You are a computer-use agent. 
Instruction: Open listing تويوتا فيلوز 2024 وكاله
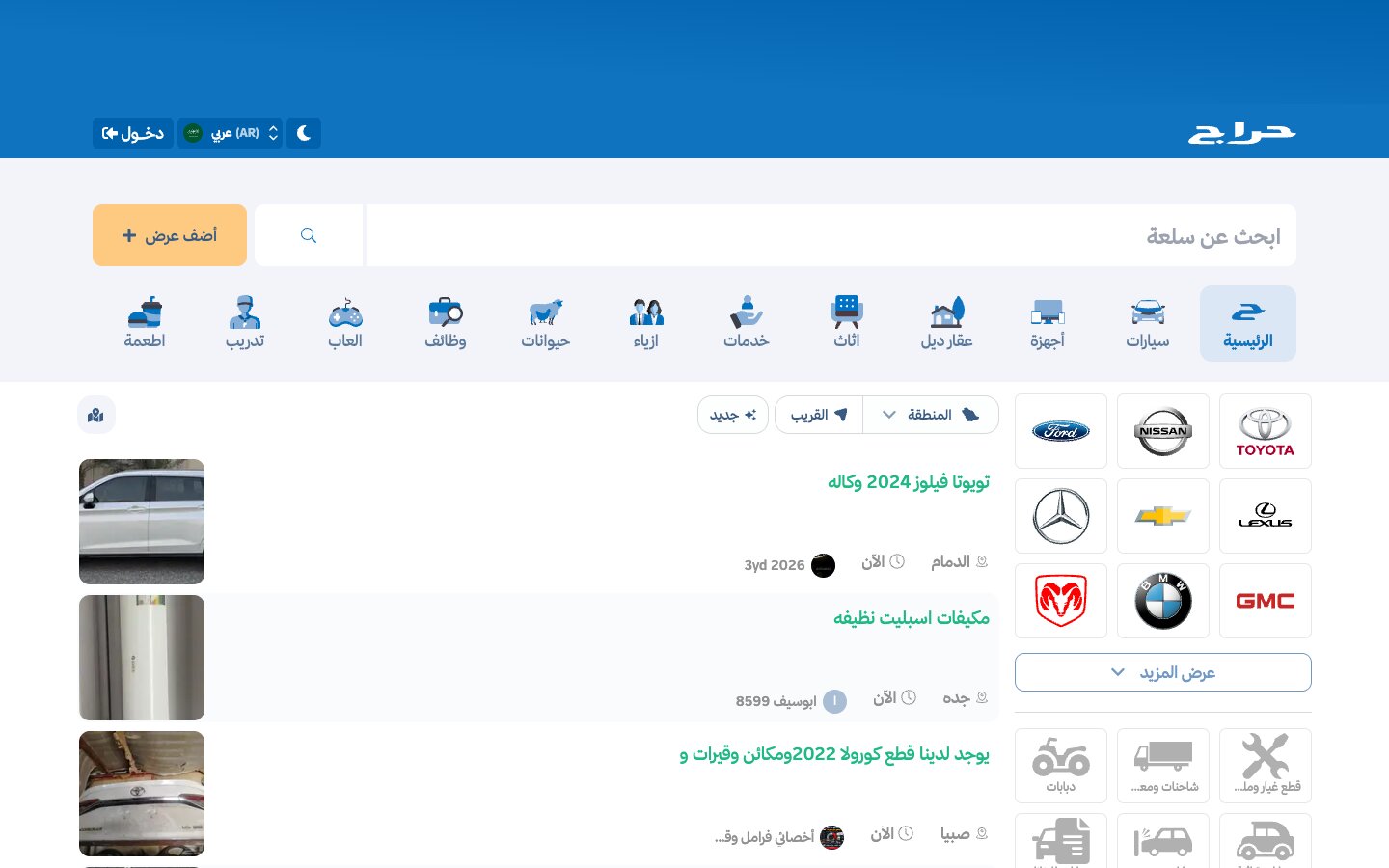[909, 482]
